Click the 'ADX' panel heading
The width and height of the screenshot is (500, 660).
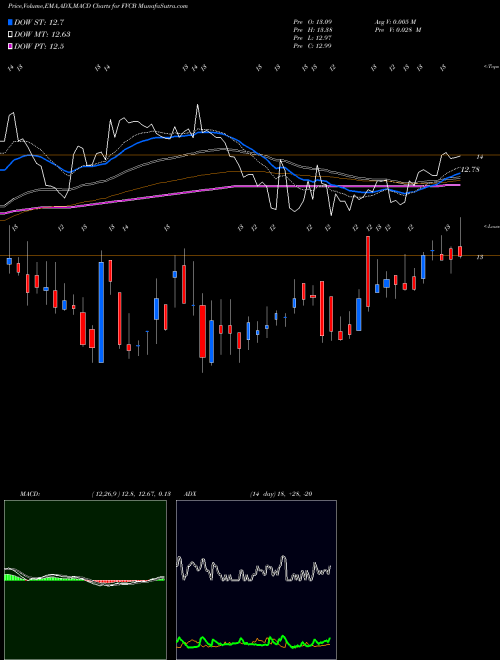(190, 494)
